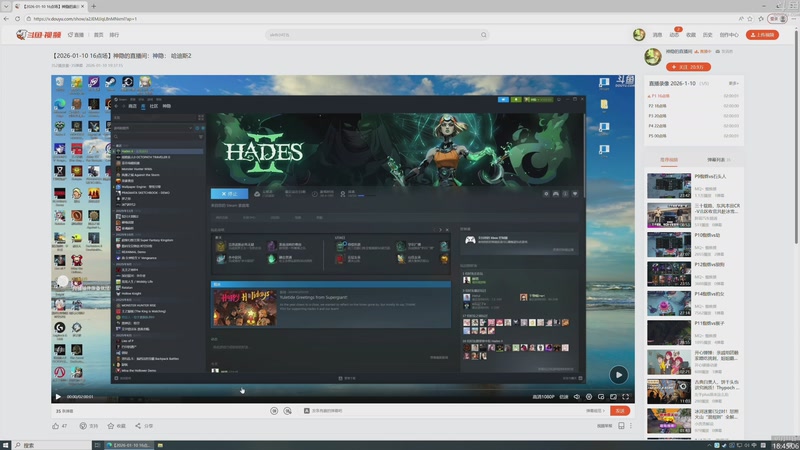
Task: Open the 消息 header link
Action: click(x=657, y=35)
